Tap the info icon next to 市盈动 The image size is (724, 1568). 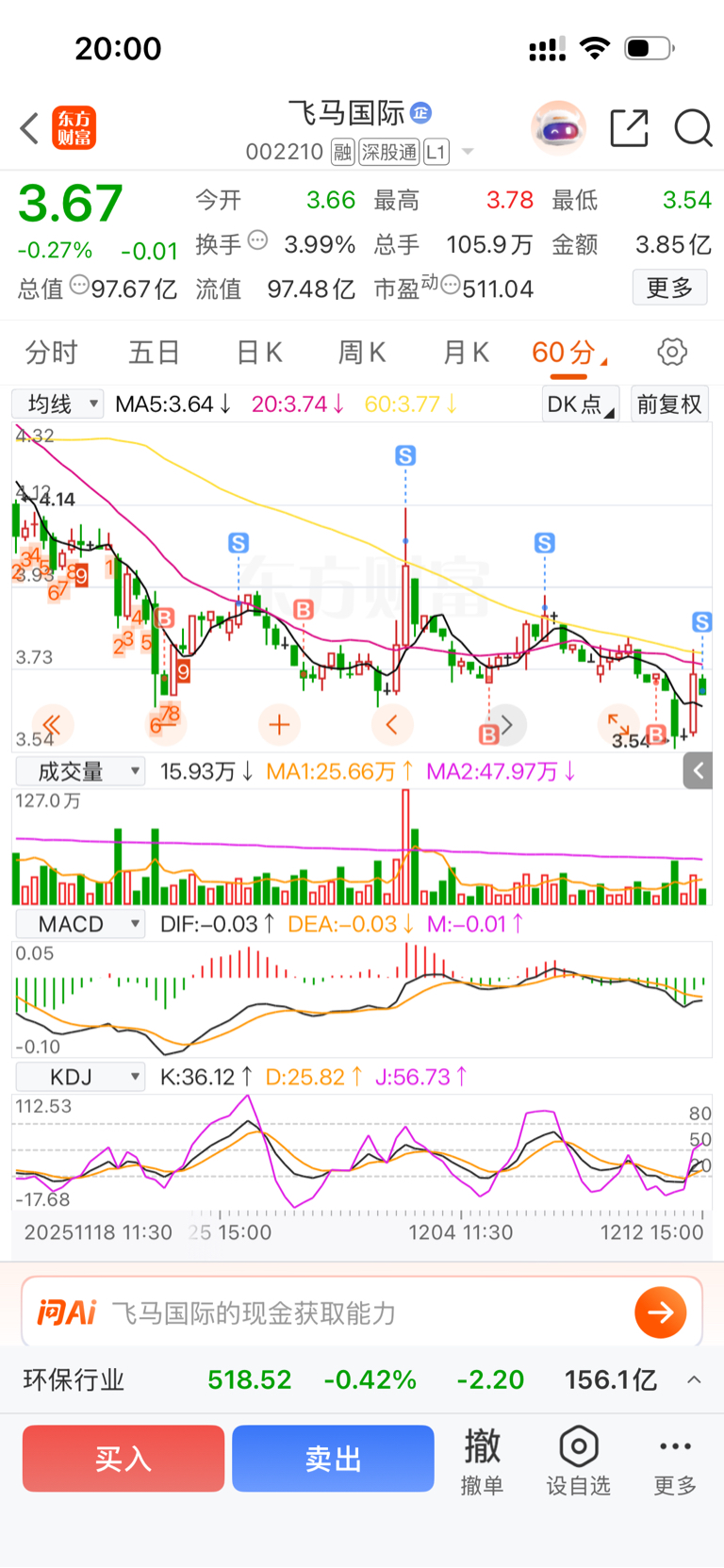pos(451,285)
